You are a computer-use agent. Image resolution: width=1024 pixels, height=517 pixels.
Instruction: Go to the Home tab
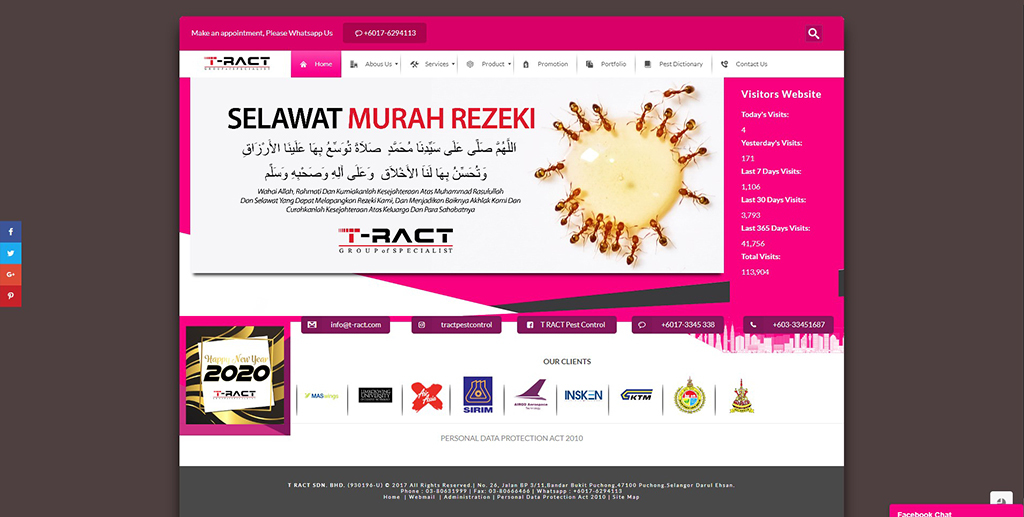click(316, 64)
